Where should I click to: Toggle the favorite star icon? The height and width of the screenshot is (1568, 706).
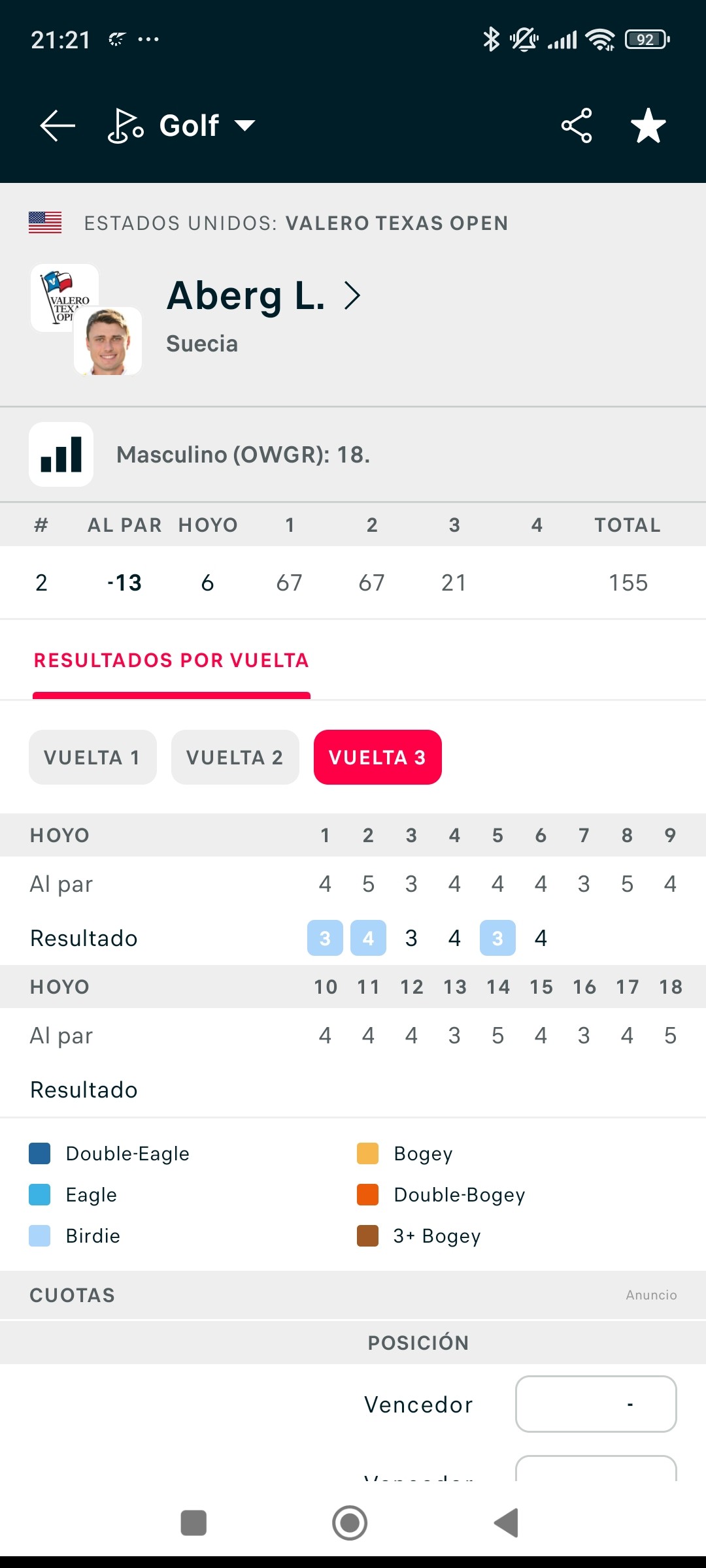(x=648, y=125)
